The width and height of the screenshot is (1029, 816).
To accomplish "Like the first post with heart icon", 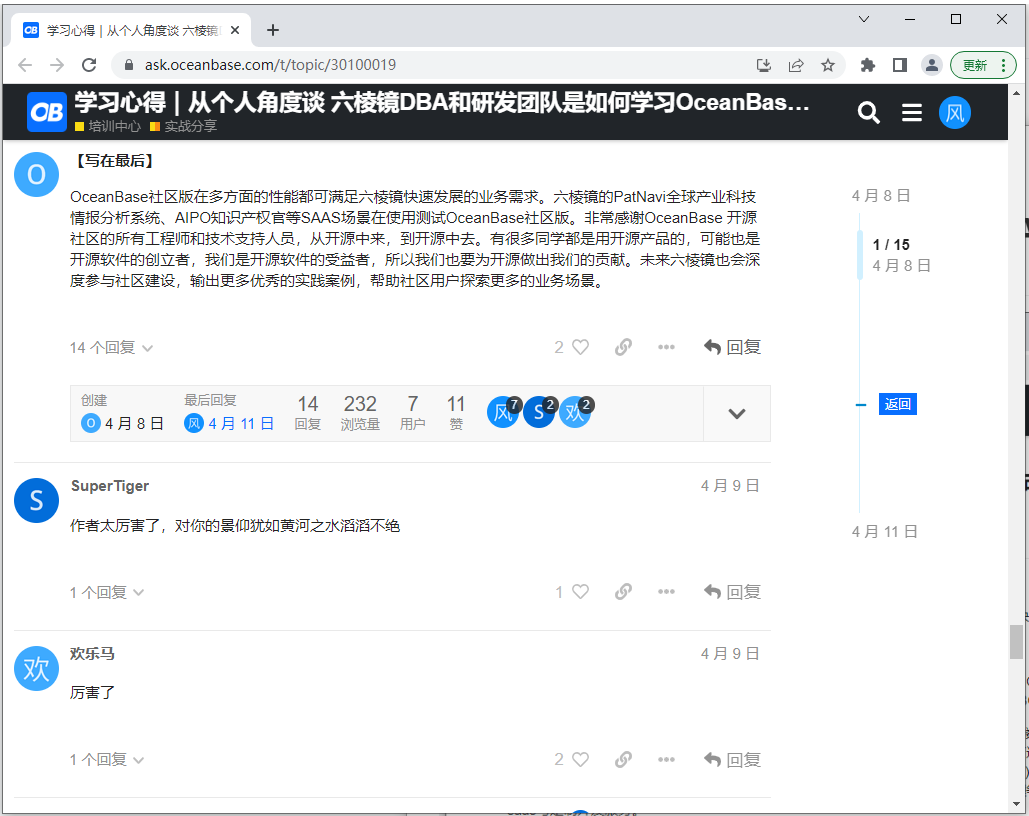I will tap(581, 347).
